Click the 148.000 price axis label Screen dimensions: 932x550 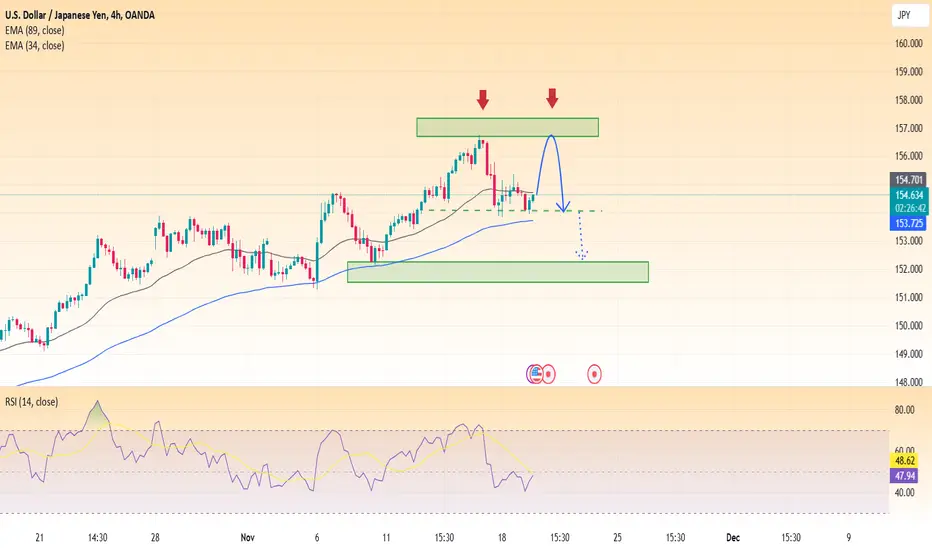click(909, 382)
